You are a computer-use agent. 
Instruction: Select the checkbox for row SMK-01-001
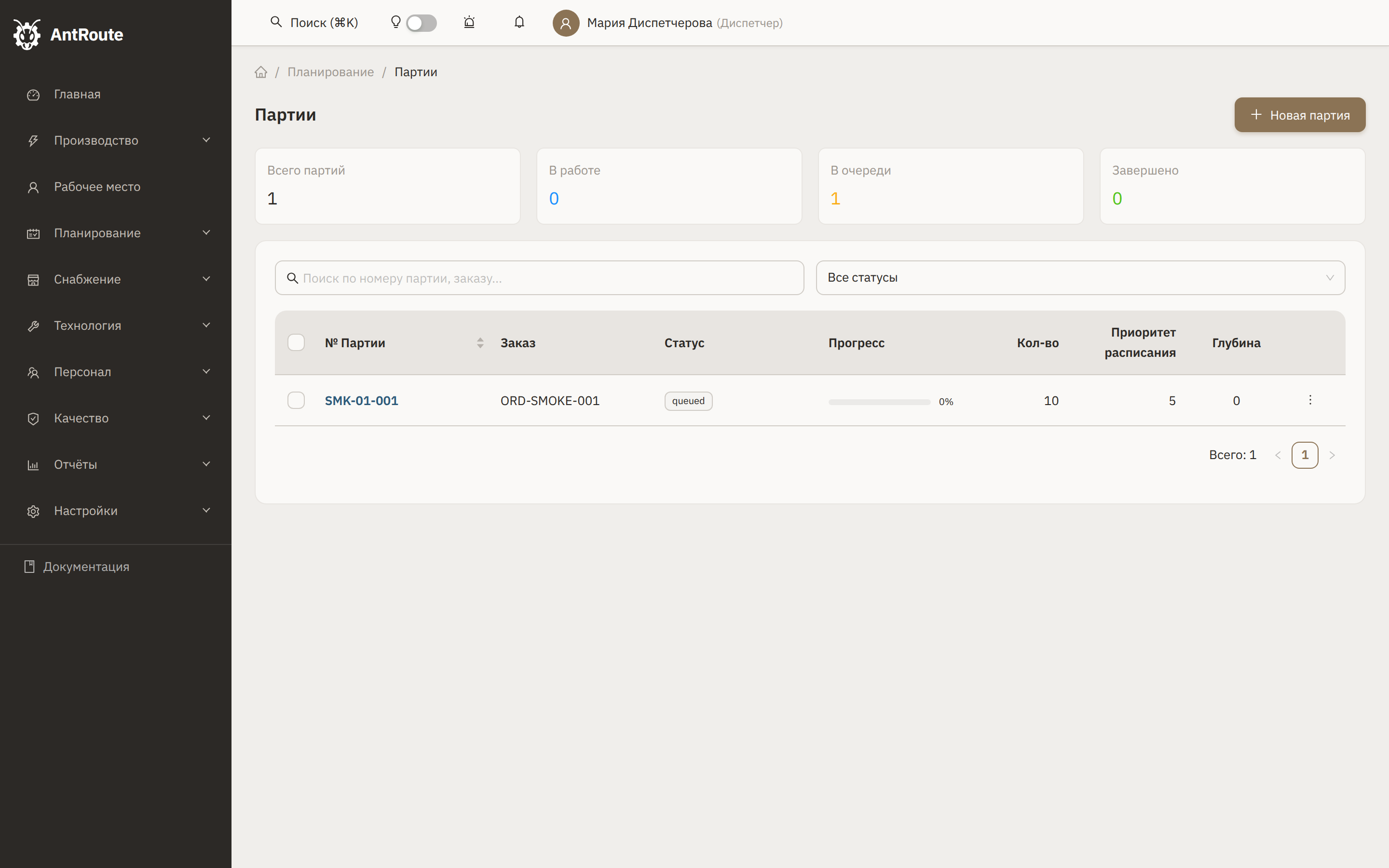coord(296,400)
